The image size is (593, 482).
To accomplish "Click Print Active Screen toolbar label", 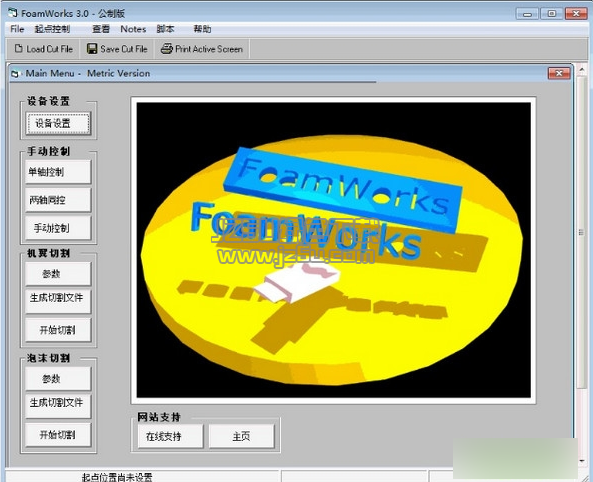I will click(209, 49).
